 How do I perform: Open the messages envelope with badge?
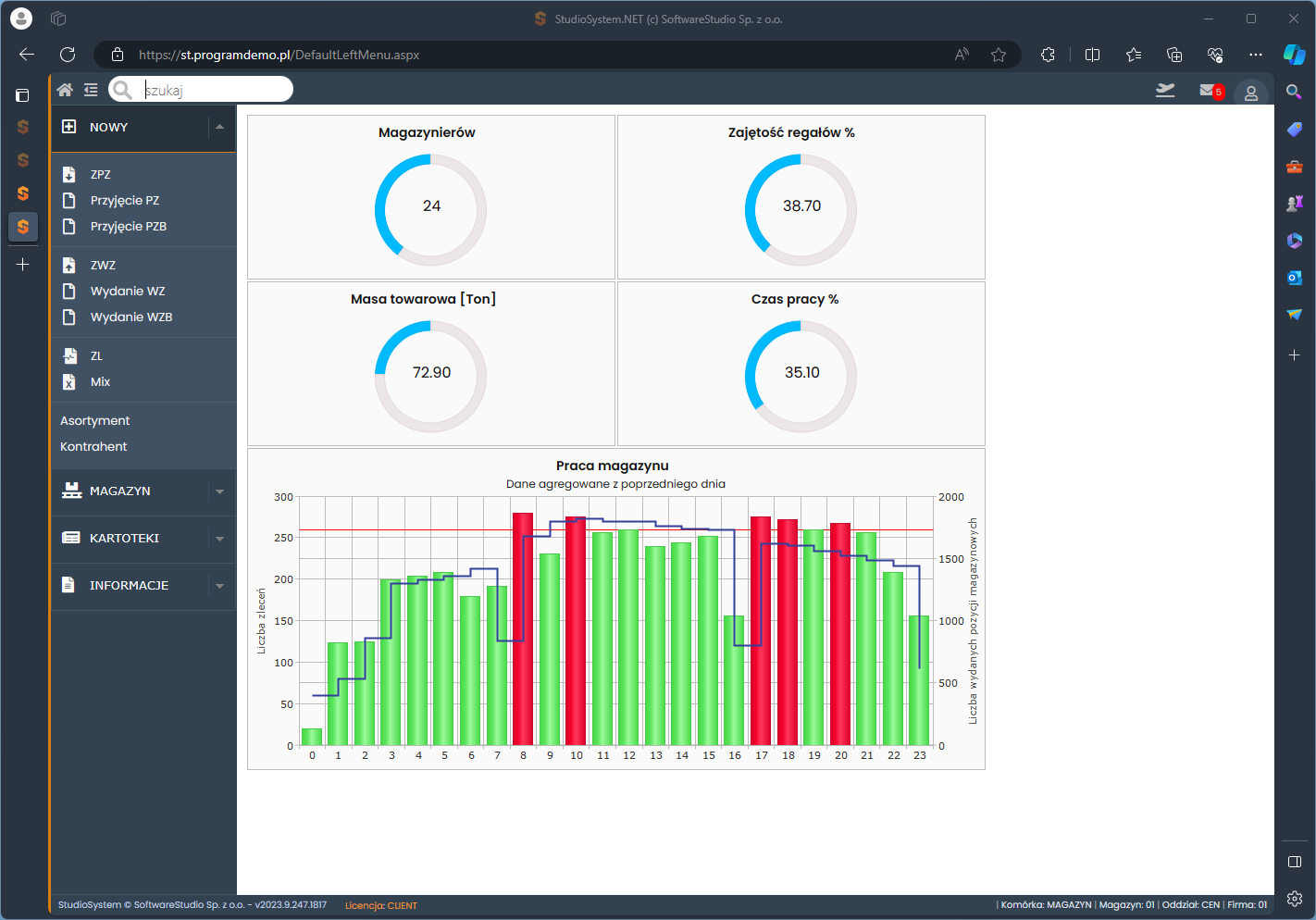pyautogui.click(x=1210, y=91)
